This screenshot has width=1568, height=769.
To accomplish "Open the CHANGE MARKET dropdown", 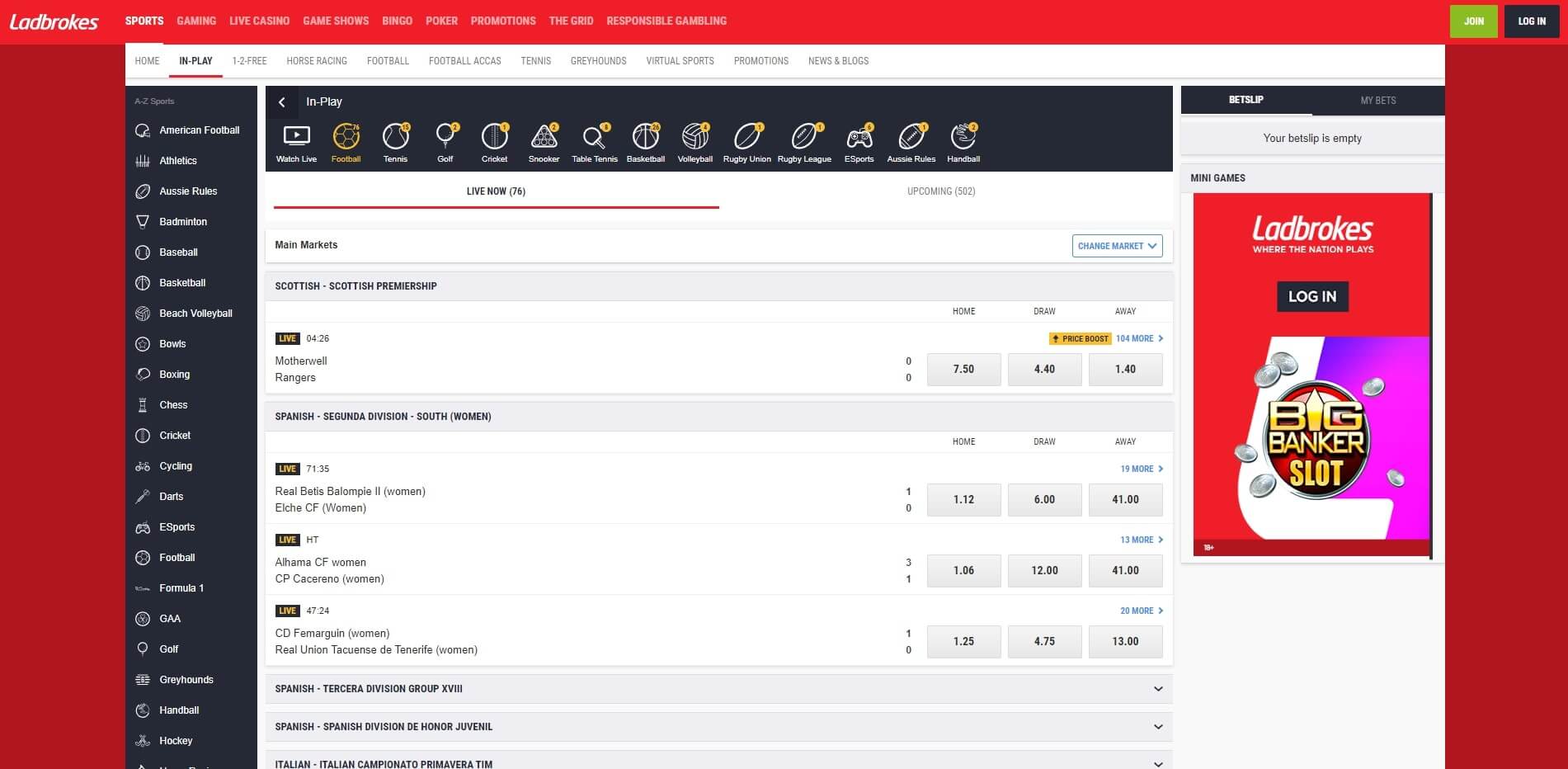I will 1116,245.
